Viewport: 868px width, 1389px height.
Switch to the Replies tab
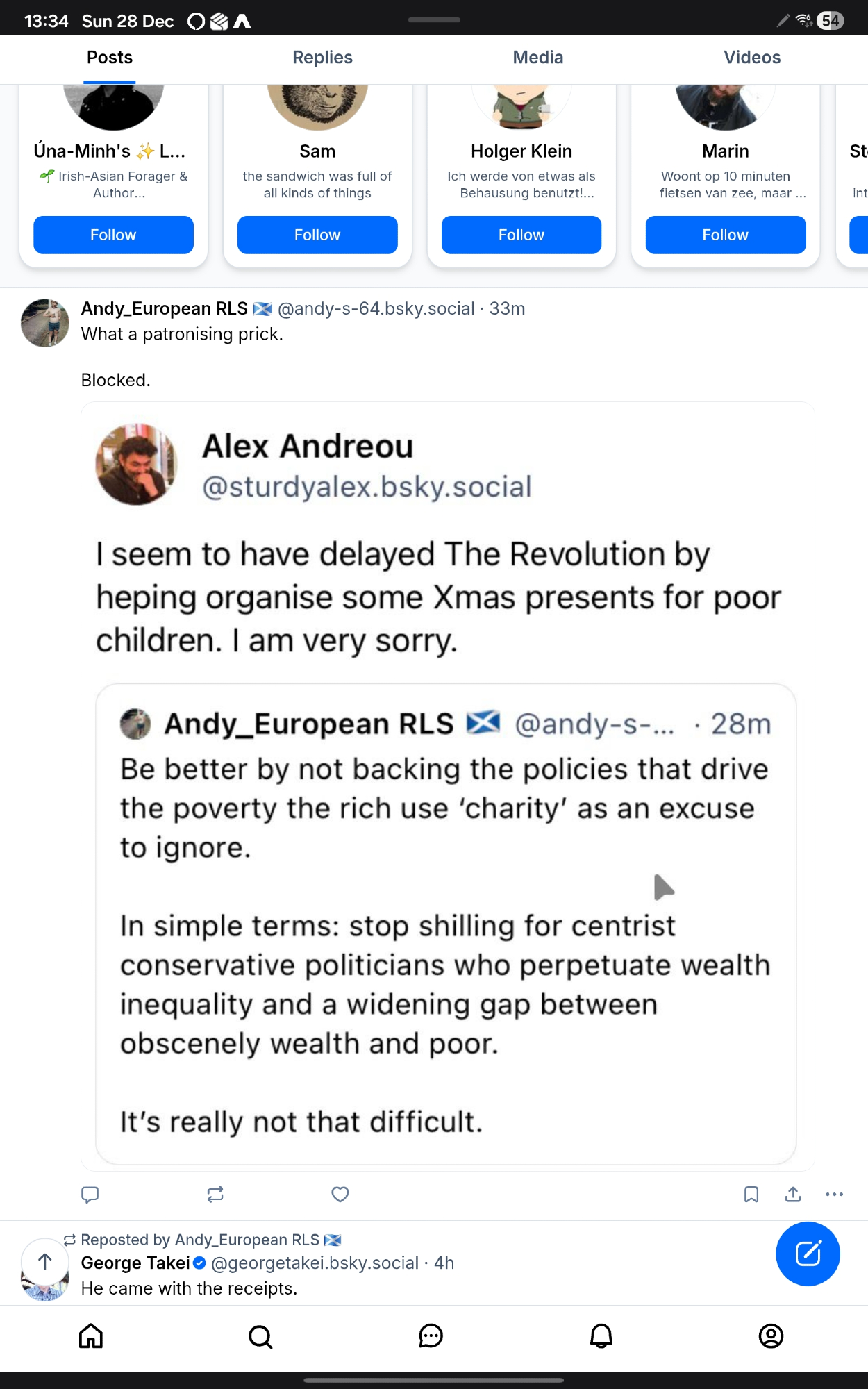(x=322, y=58)
